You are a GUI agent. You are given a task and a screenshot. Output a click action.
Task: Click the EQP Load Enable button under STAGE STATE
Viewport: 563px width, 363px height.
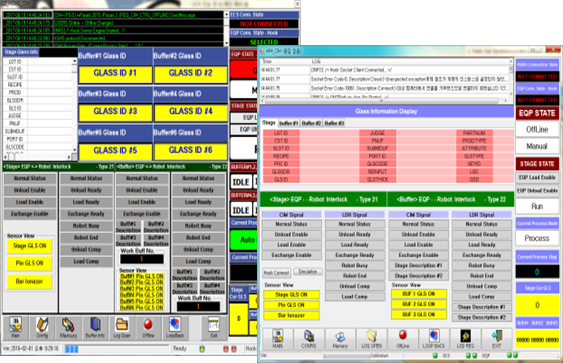[x=537, y=177]
